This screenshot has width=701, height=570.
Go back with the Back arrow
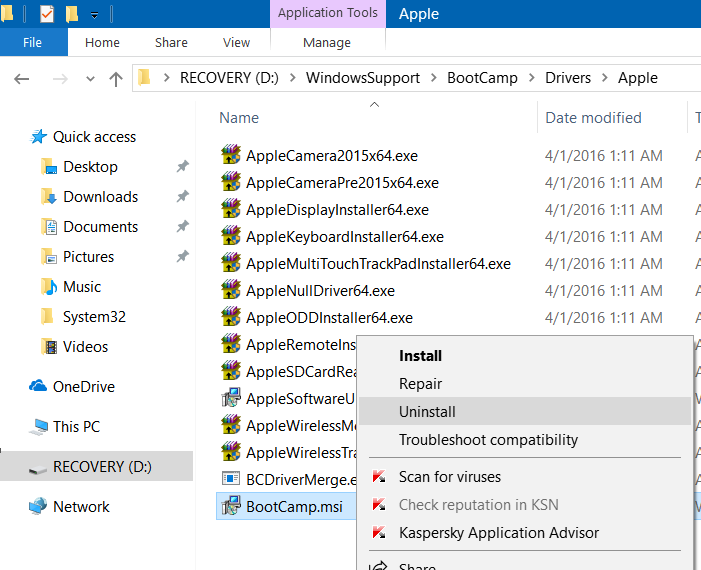22,78
